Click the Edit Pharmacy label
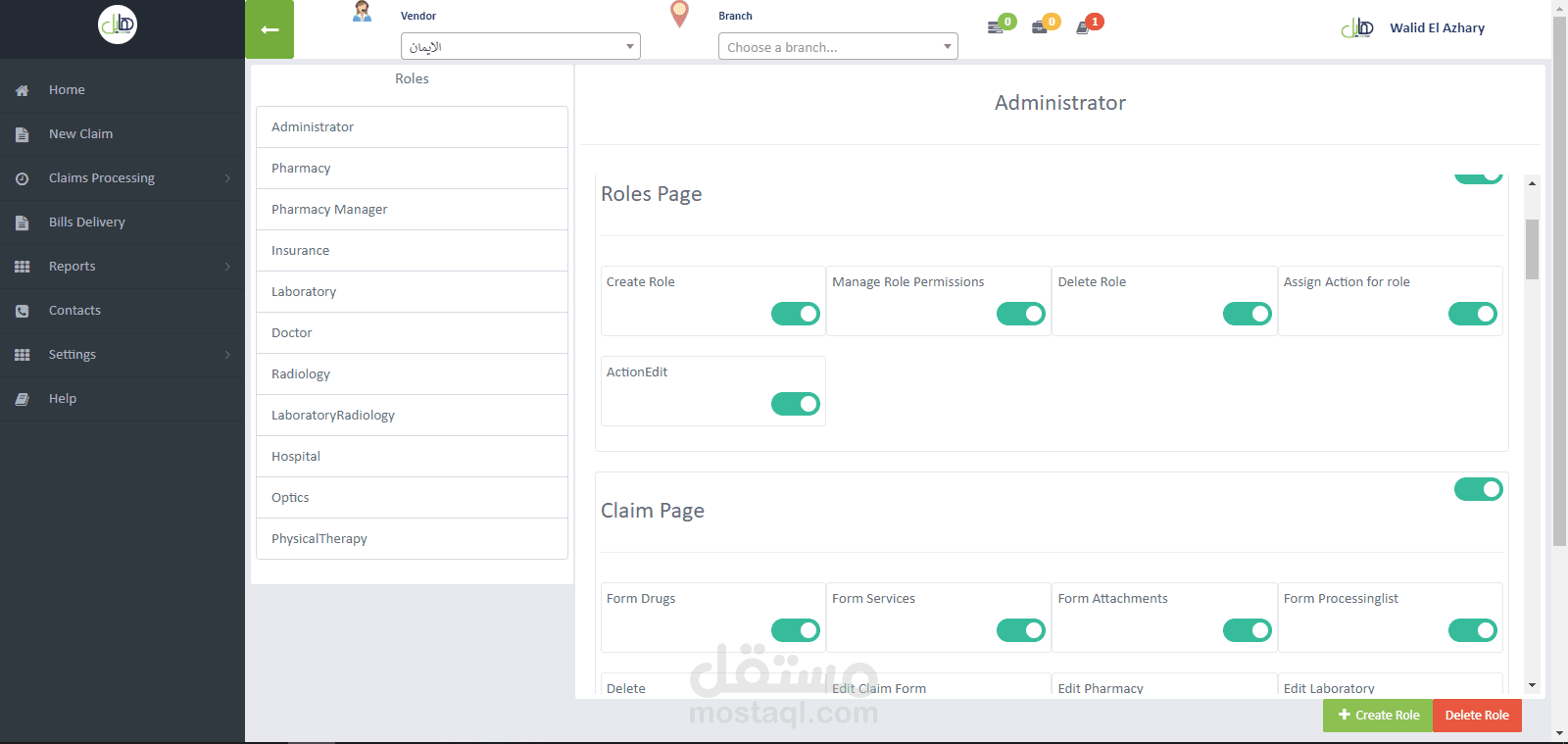 pos(1101,688)
